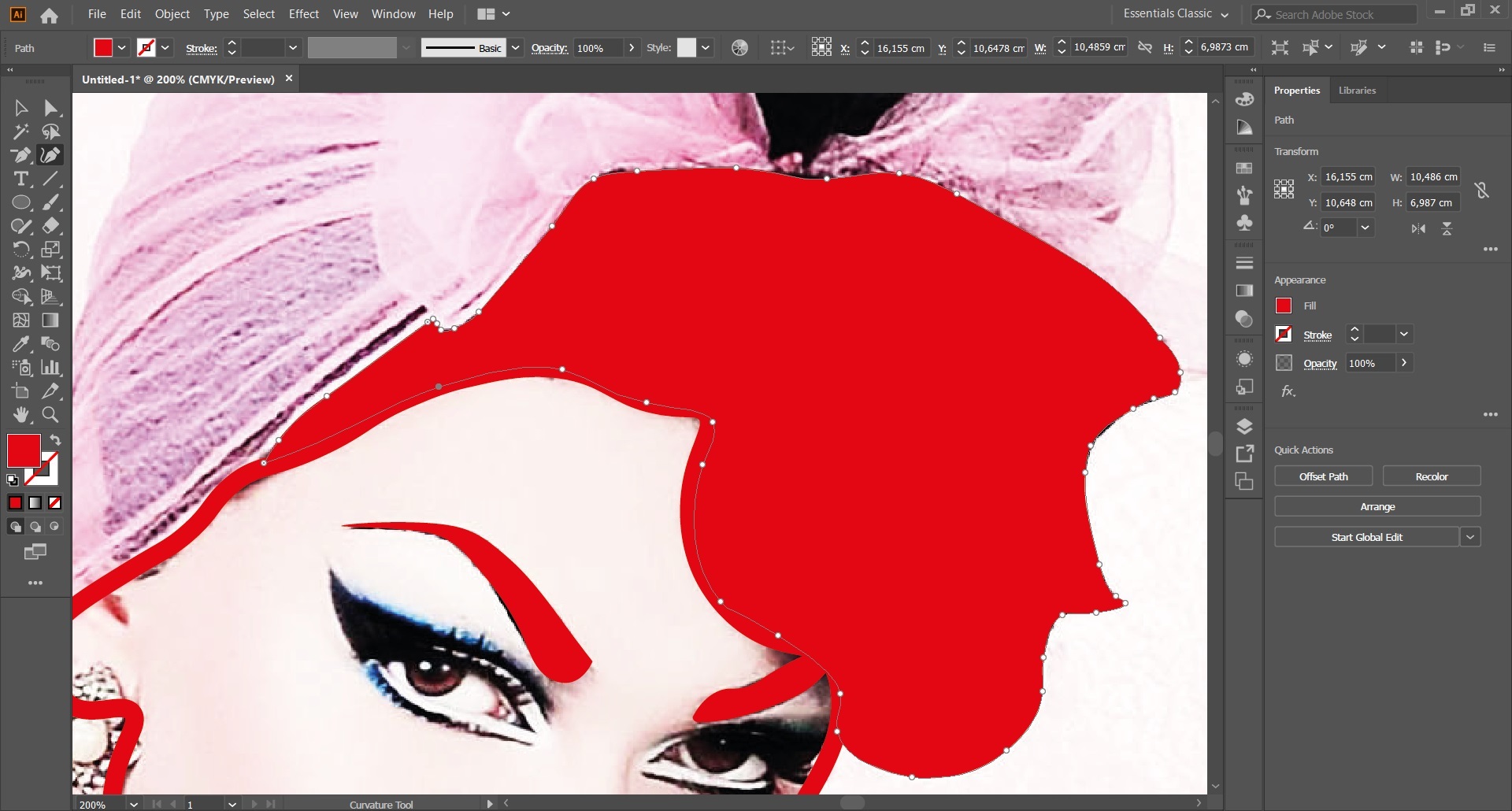The image size is (1512, 811).
Task: Click Start Global Edit
Action: point(1367,537)
